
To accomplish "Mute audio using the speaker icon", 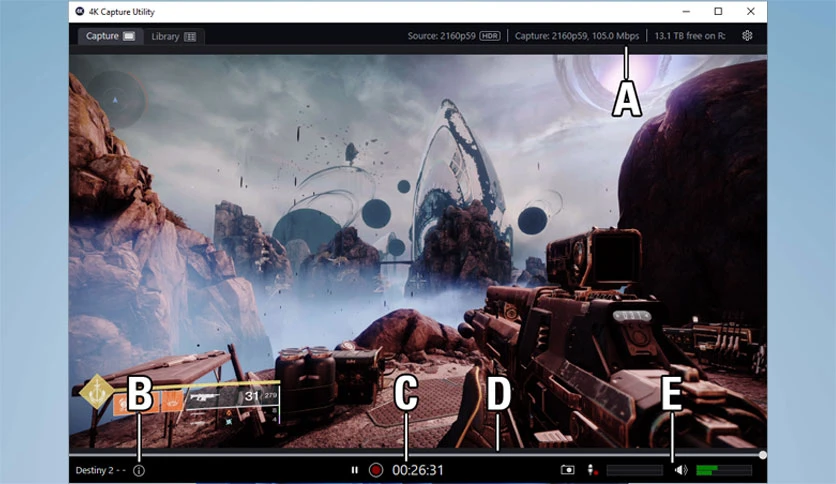I will click(681, 470).
